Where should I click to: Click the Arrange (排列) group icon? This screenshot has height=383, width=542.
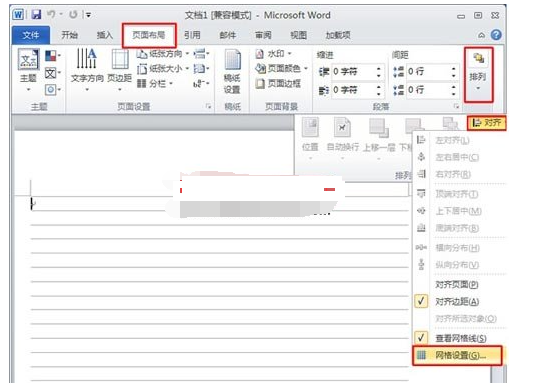click(x=478, y=75)
